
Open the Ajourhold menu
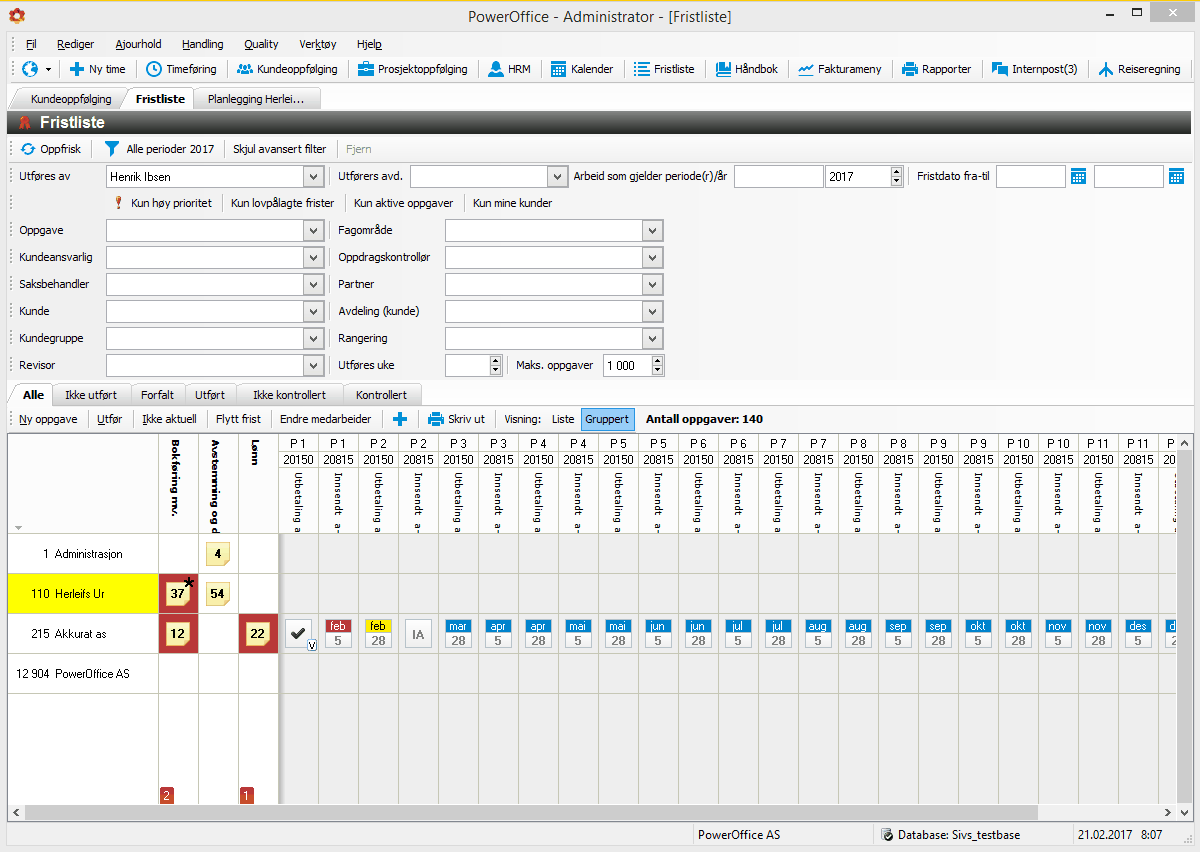point(138,44)
